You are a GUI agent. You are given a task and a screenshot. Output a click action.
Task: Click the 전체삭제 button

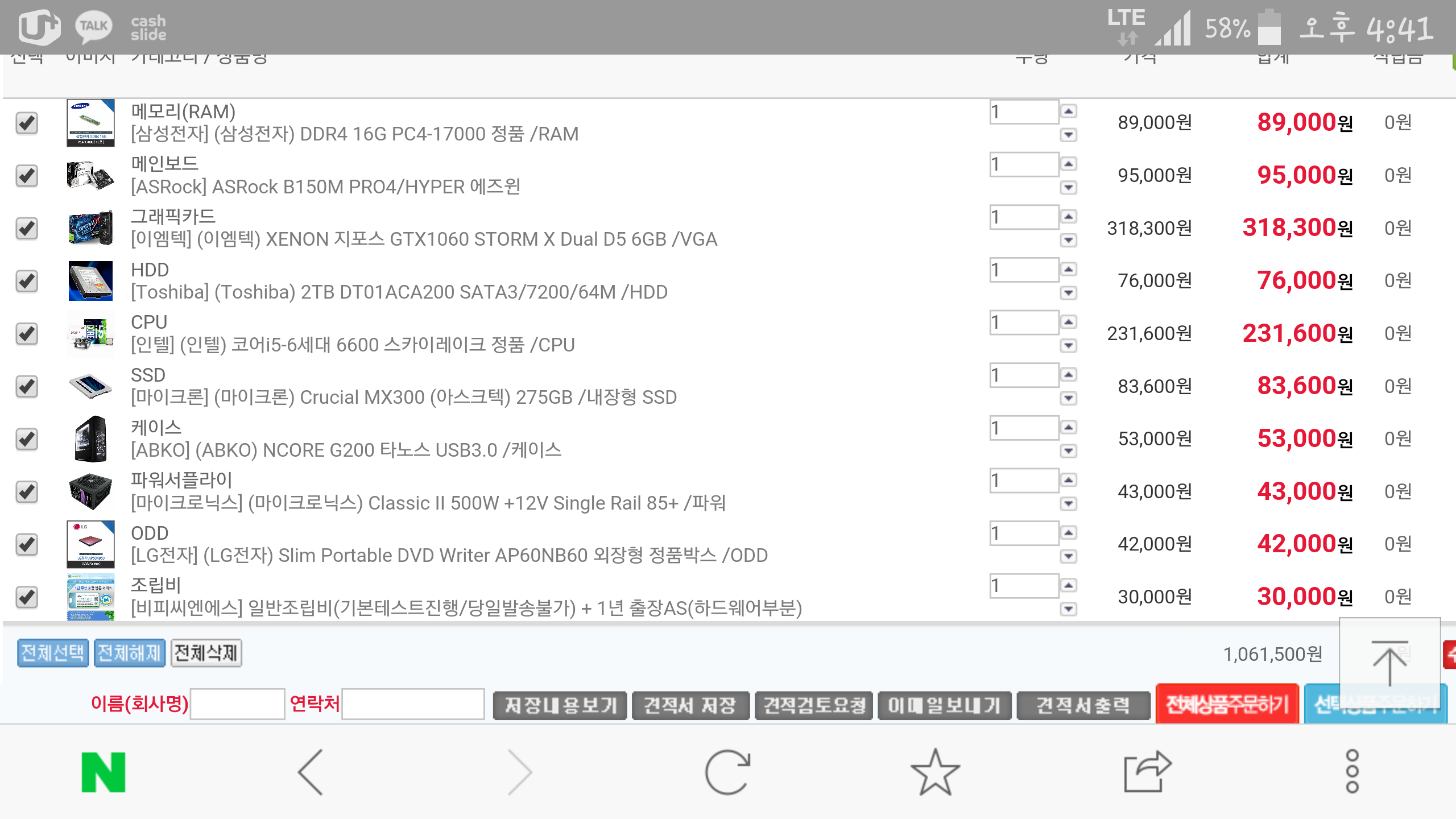tap(206, 653)
